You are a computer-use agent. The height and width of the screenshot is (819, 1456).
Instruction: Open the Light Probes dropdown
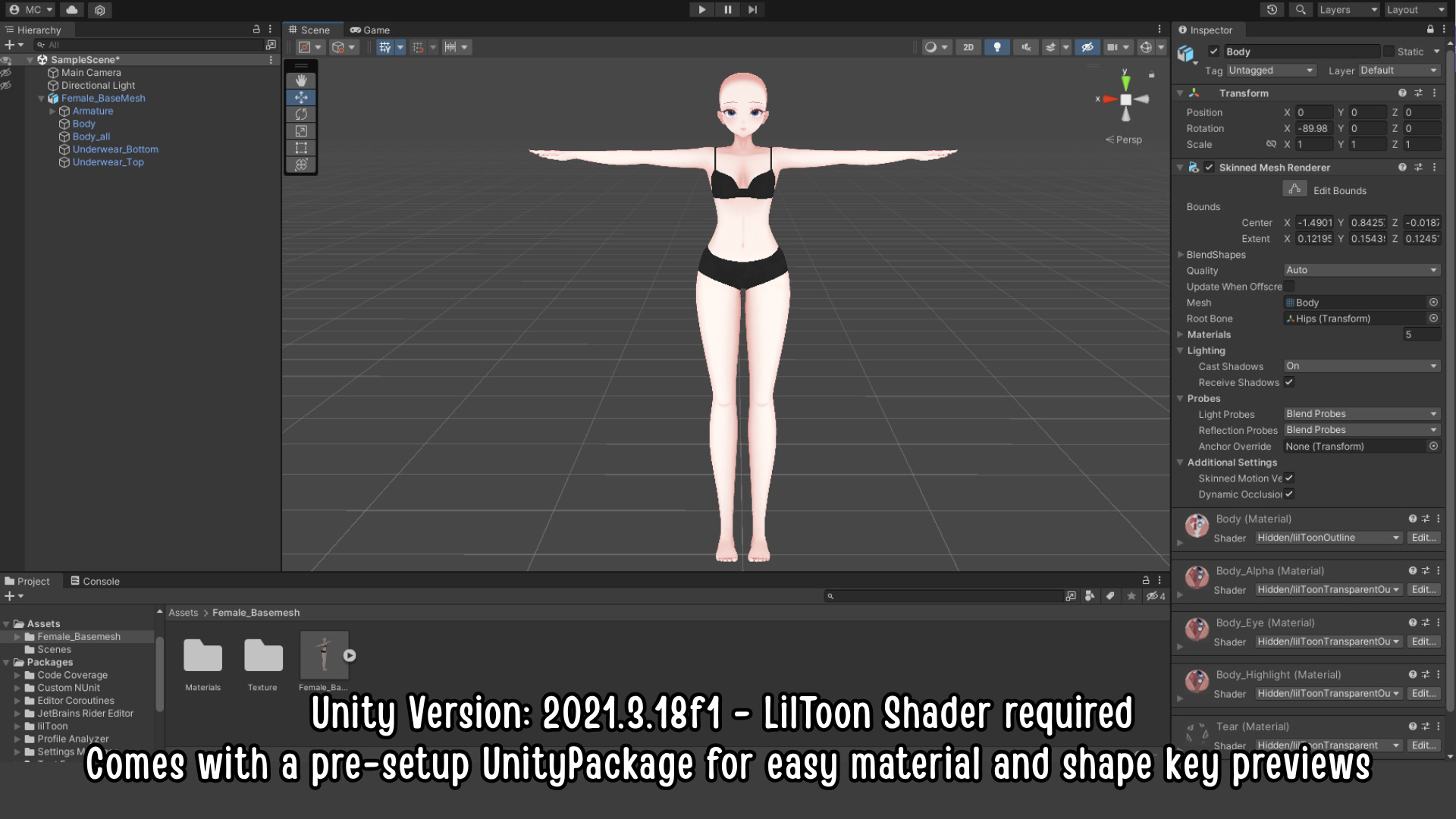[1361, 414]
